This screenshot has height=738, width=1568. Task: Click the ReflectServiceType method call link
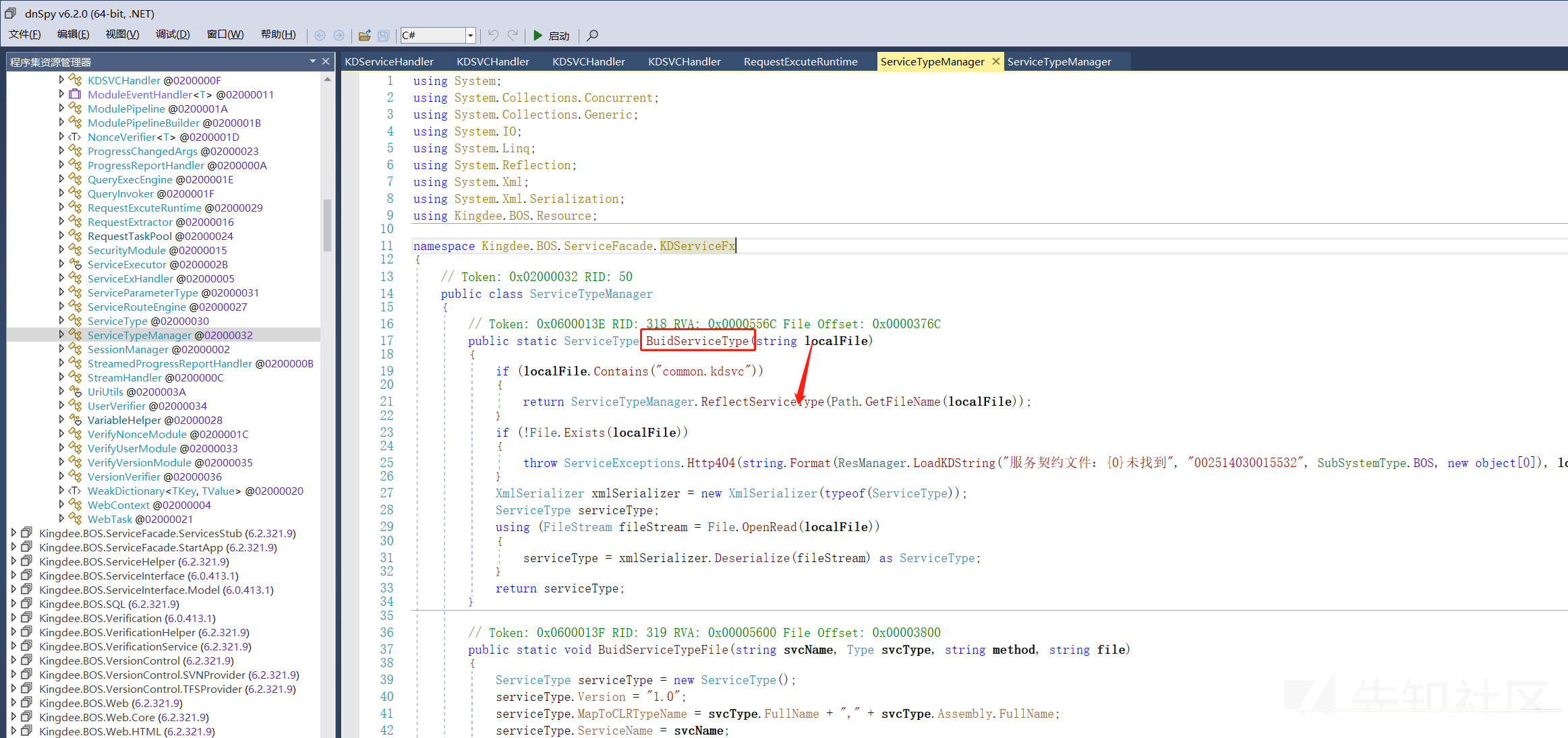[762, 402]
